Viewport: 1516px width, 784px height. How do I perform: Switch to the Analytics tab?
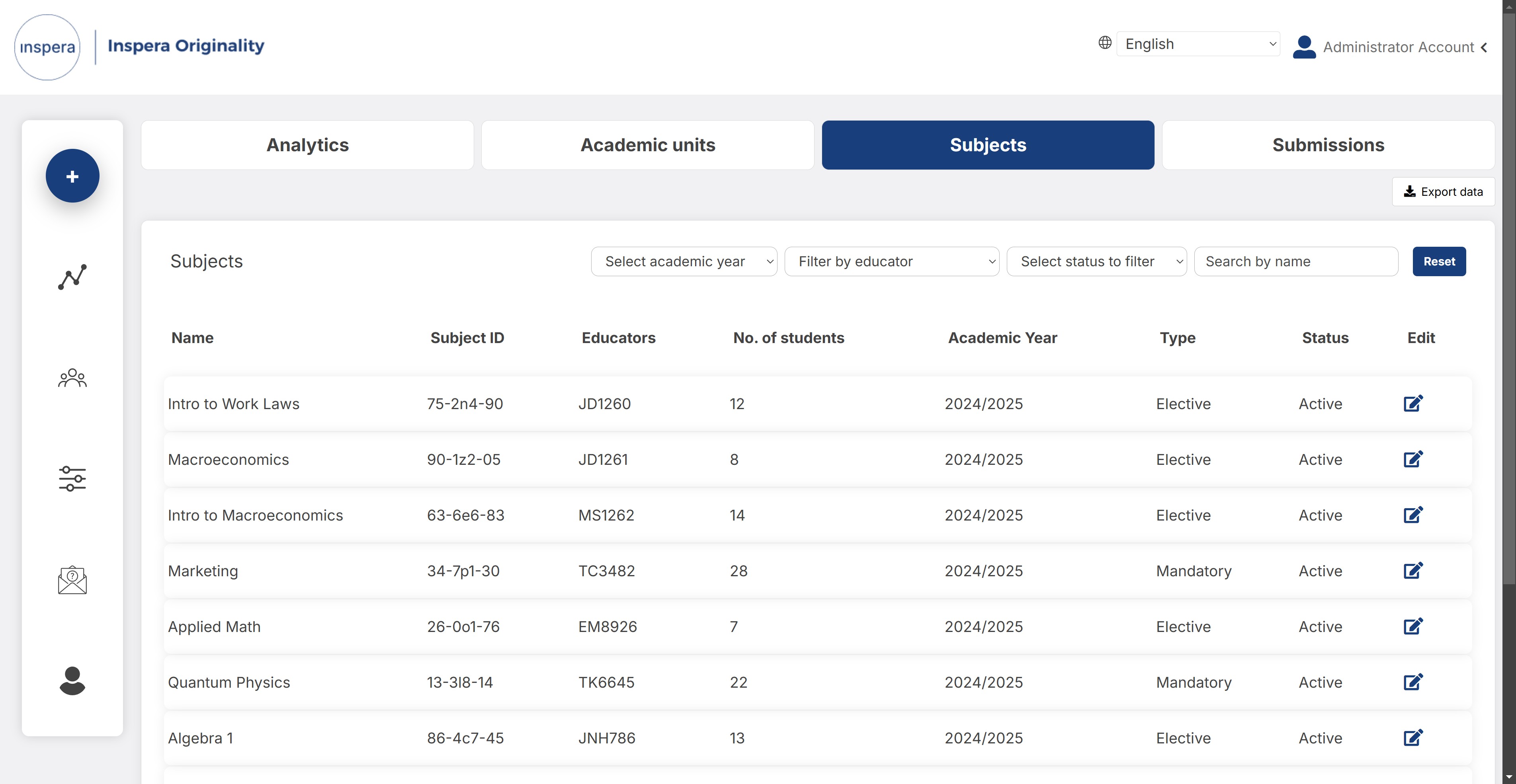tap(307, 145)
